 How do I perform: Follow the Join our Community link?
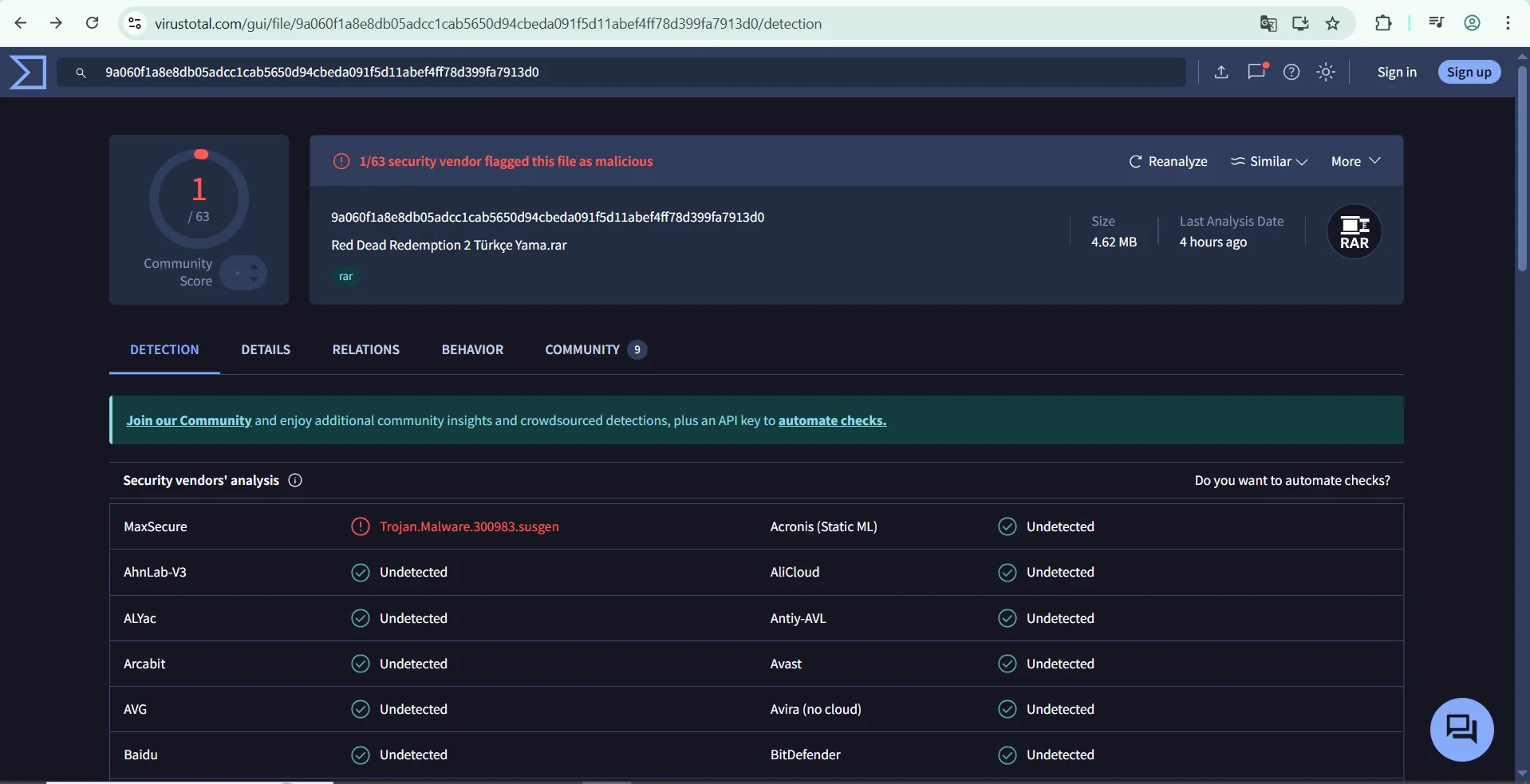click(188, 420)
